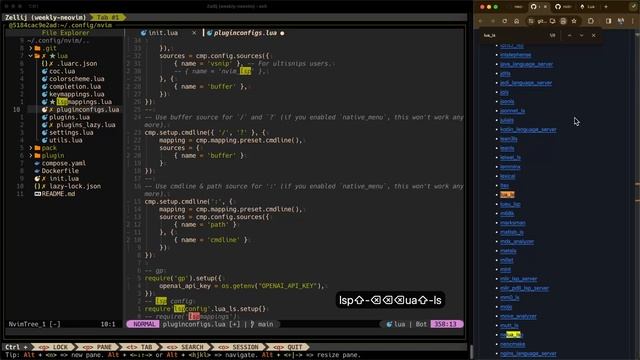Click the icon next to compose.yaml

coord(37,163)
